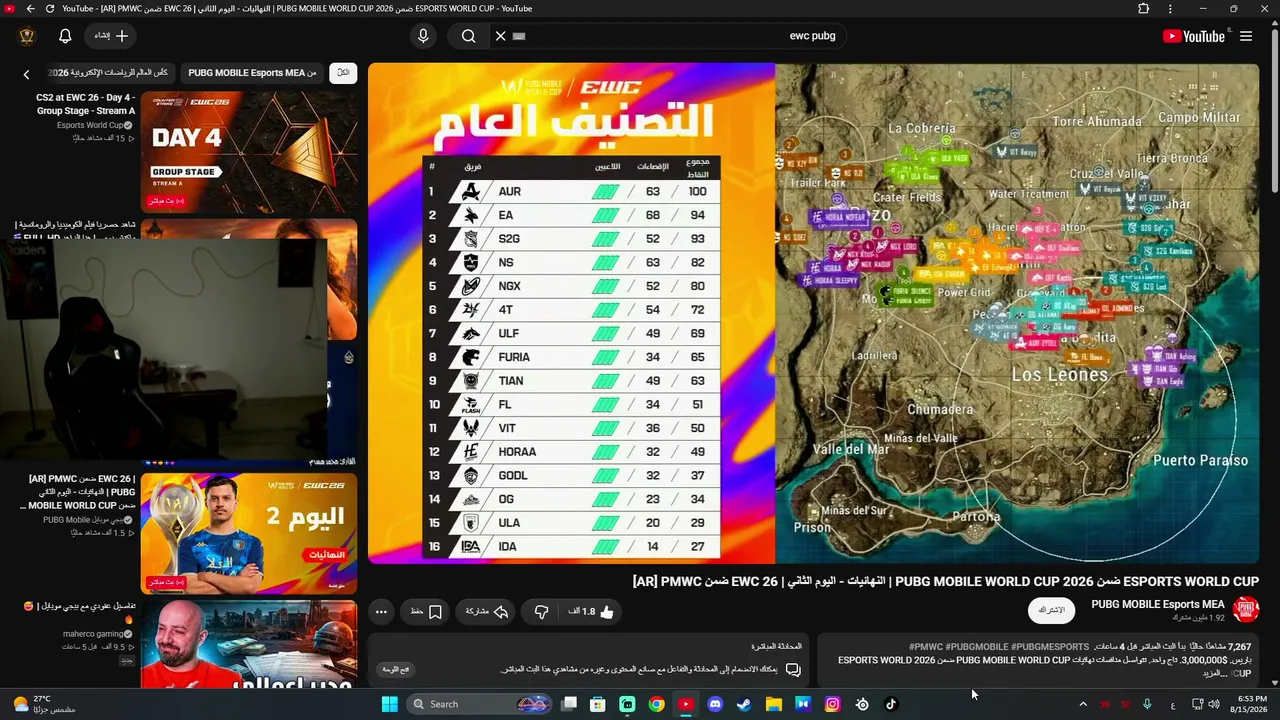Screen dimensions: 1280x720
Task: Open the Create (إنشاء) button
Action: click(x=111, y=36)
